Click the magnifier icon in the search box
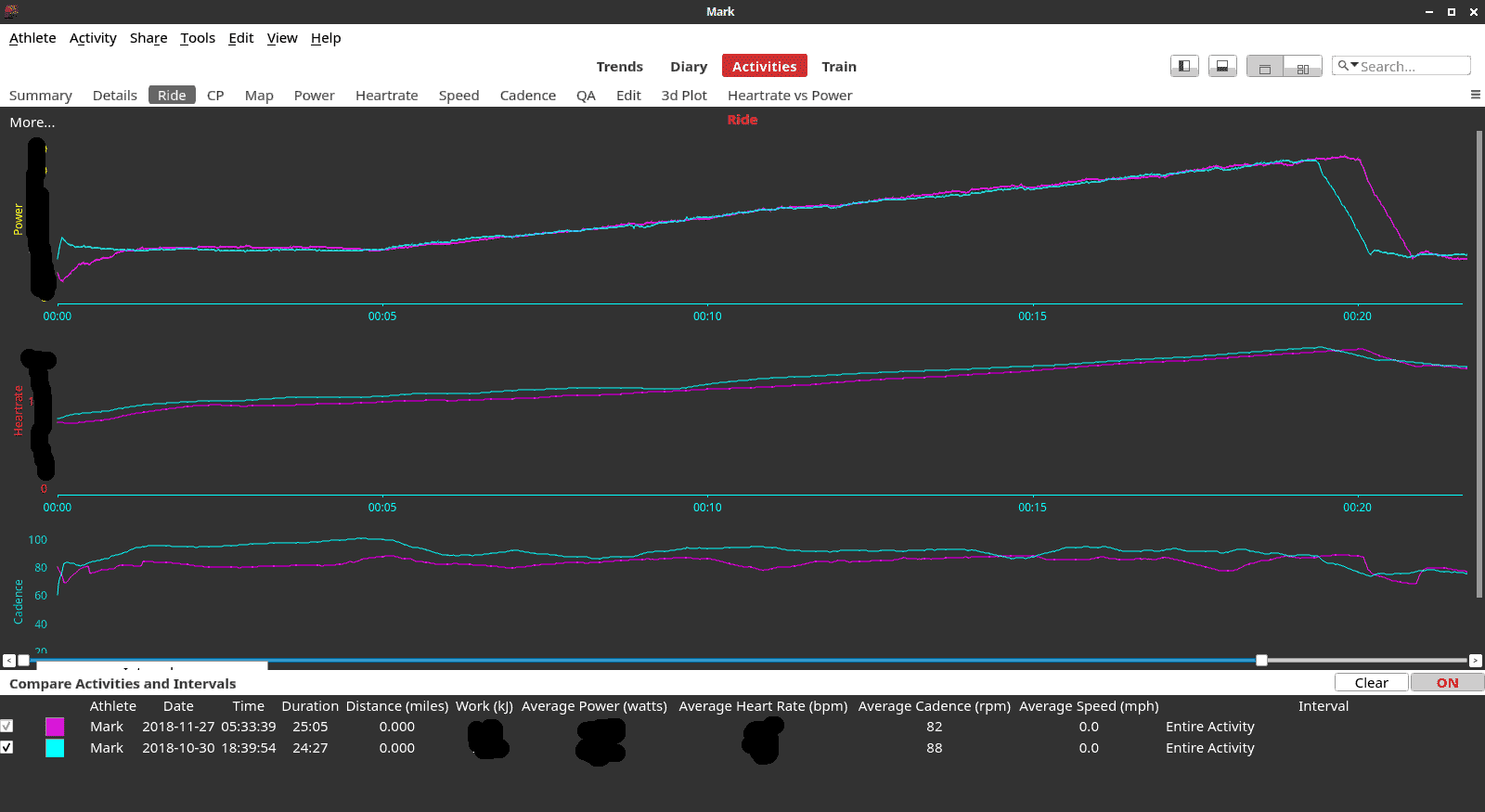The image size is (1485, 812). [1342, 66]
